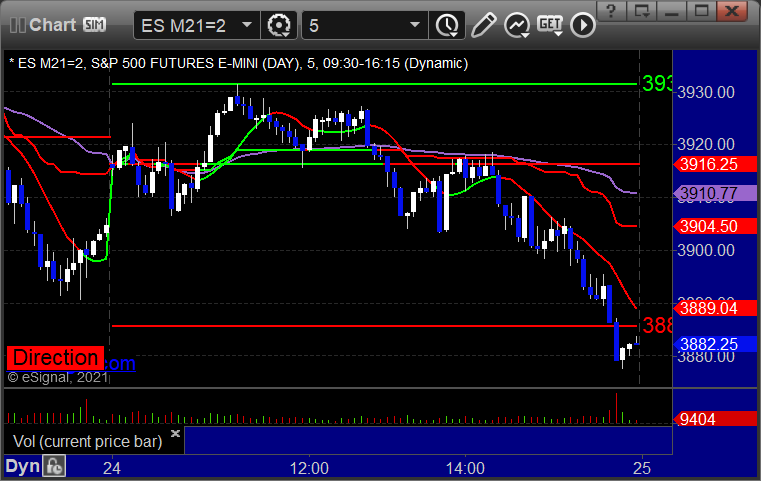761x481 pixels.
Task: Click the 24 date axis label
Action: (112, 468)
